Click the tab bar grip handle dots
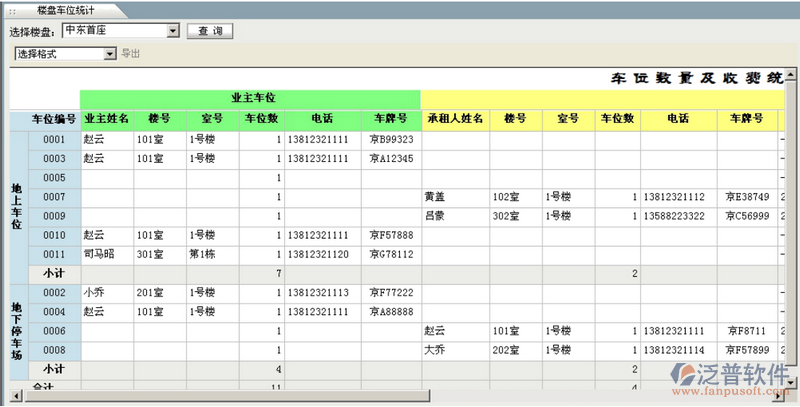800x407 pixels. [11, 8]
